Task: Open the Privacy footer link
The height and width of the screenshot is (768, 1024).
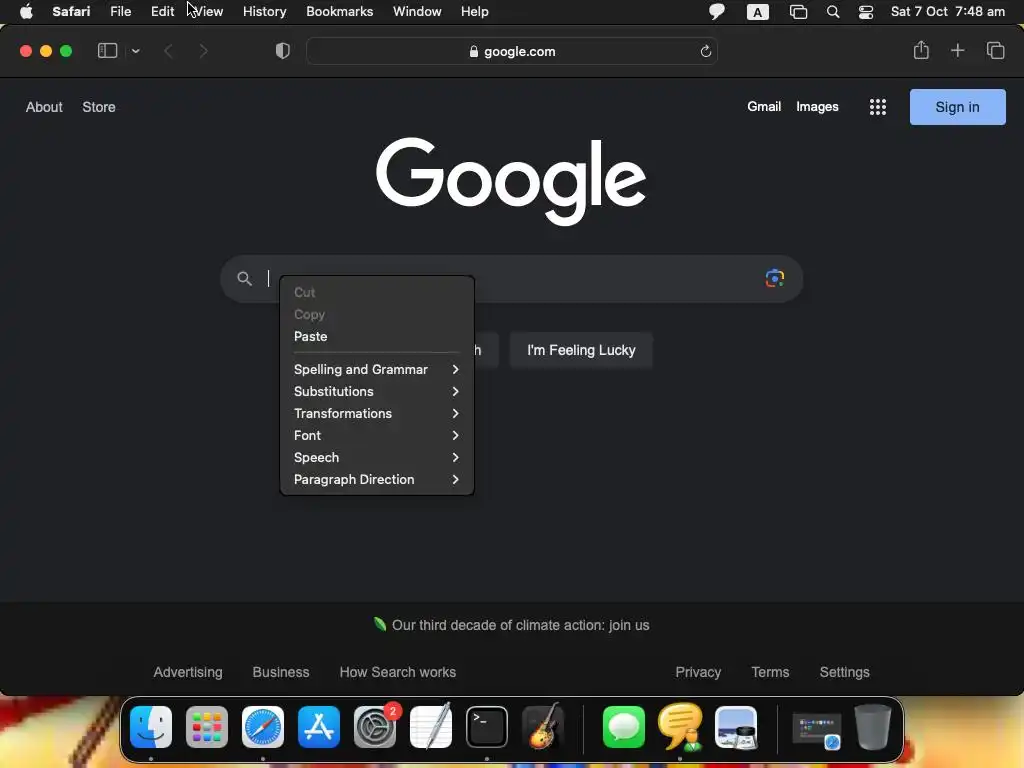Action: (x=698, y=672)
